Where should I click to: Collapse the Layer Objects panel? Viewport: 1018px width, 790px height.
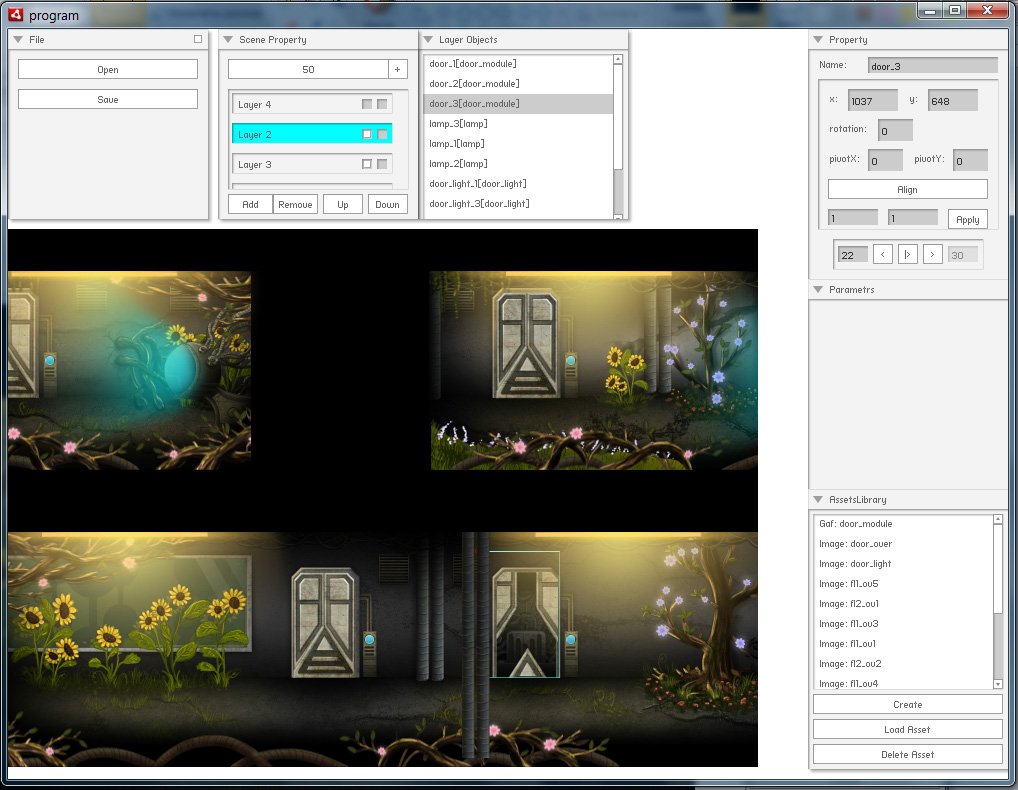click(428, 40)
